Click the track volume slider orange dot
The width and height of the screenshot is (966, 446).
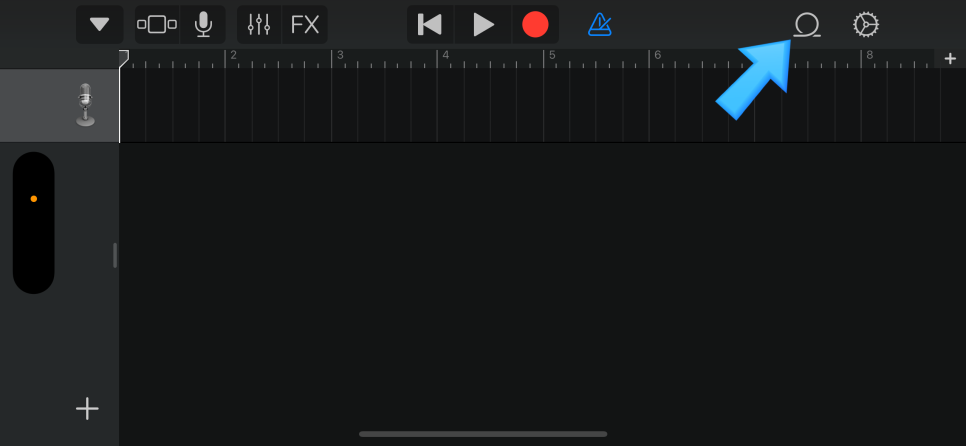pos(34,199)
